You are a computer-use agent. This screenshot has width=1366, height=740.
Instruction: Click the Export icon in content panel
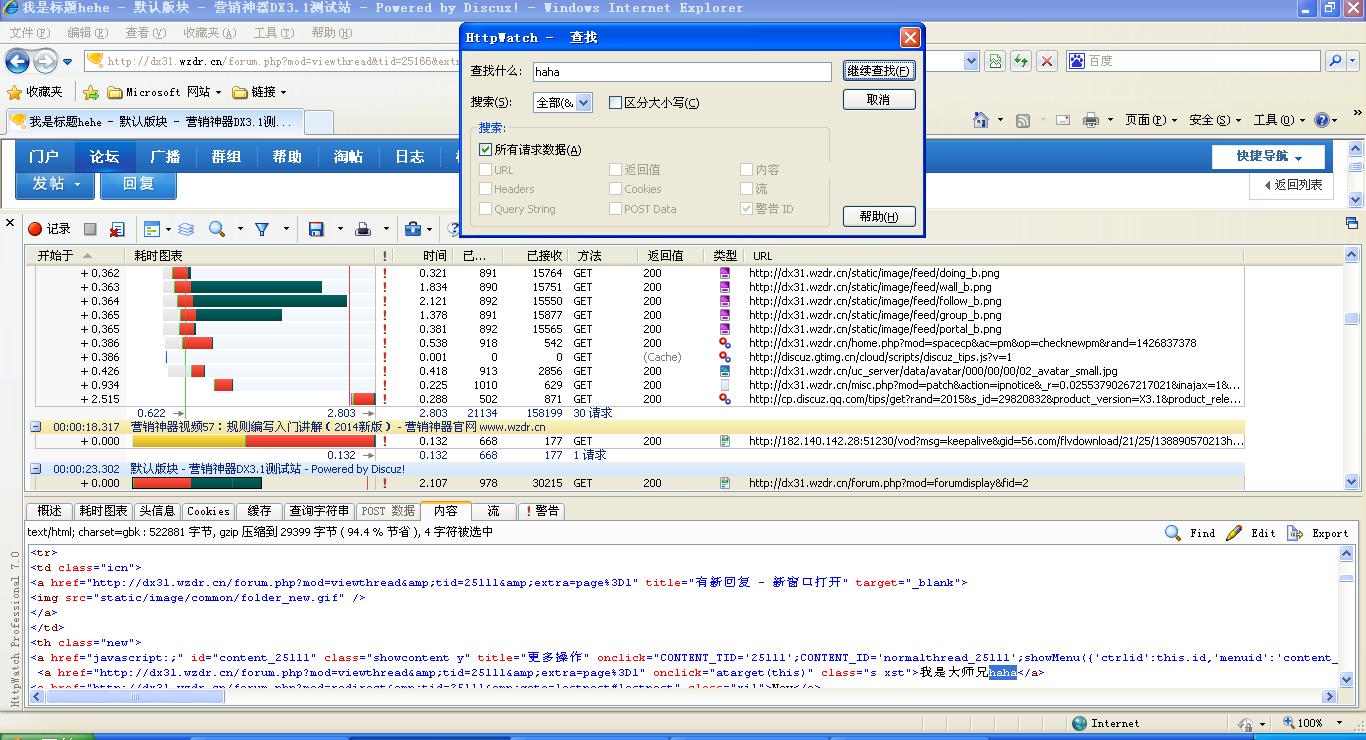point(1318,533)
